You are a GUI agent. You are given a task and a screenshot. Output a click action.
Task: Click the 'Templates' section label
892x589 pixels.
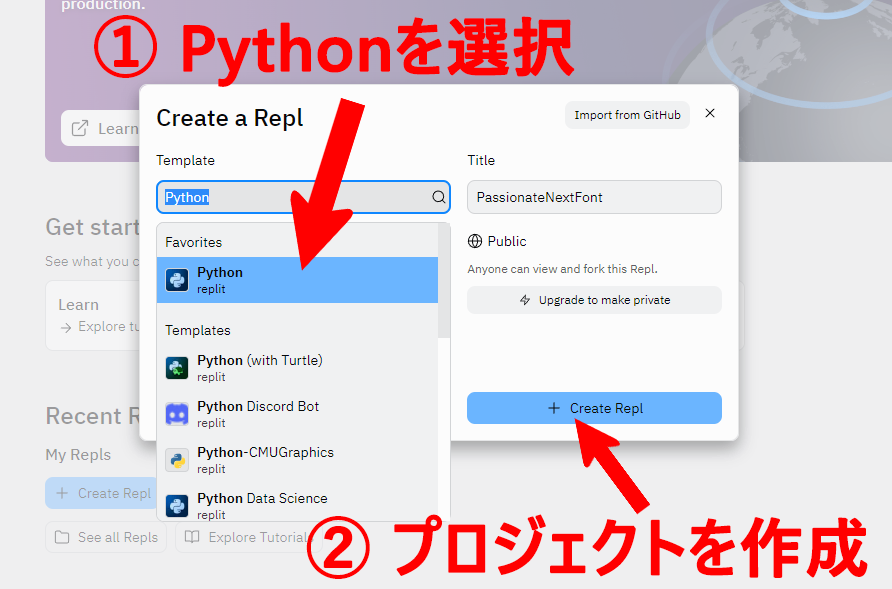click(198, 330)
